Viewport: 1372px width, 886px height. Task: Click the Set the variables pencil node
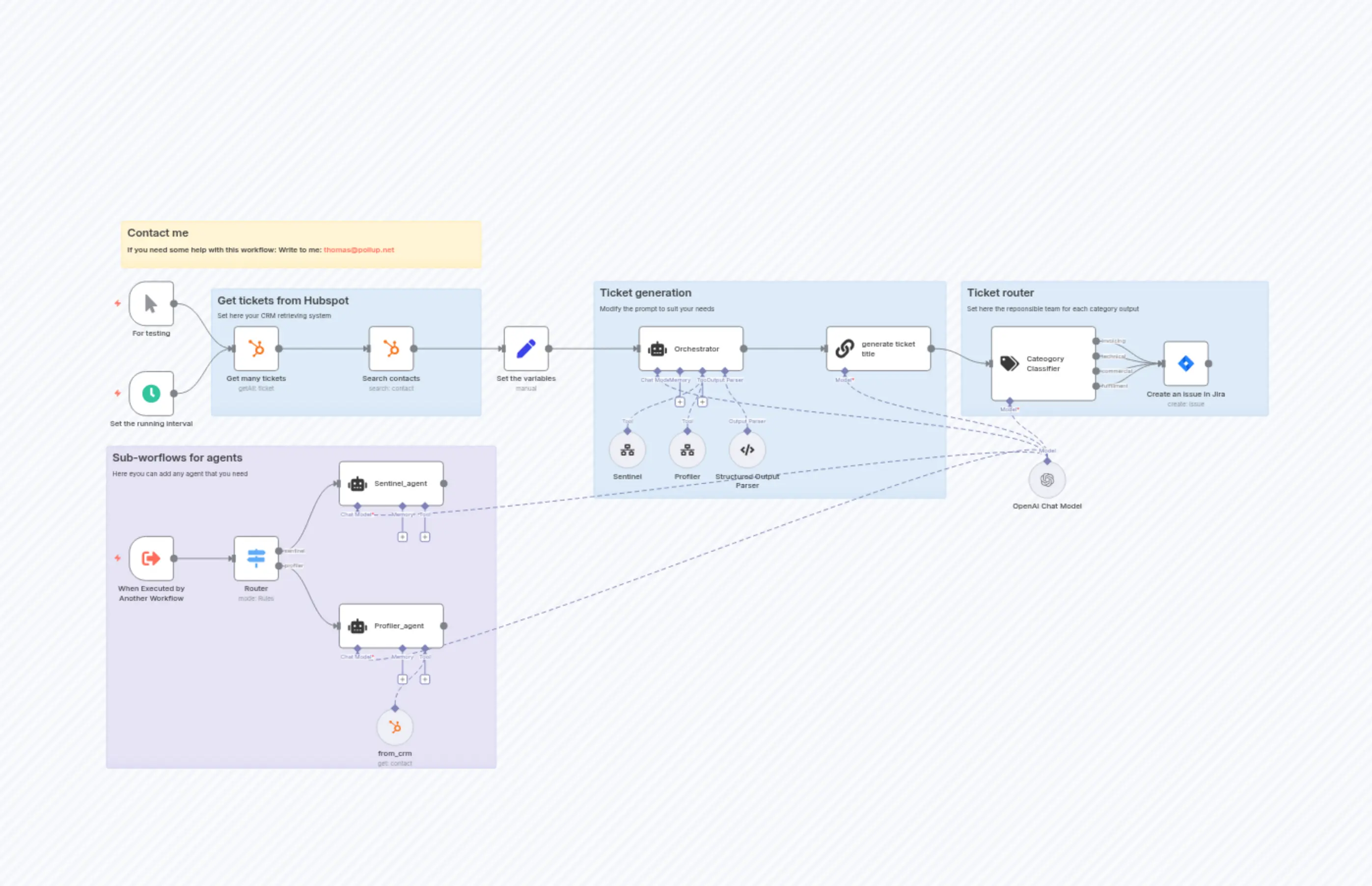point(525,348)
